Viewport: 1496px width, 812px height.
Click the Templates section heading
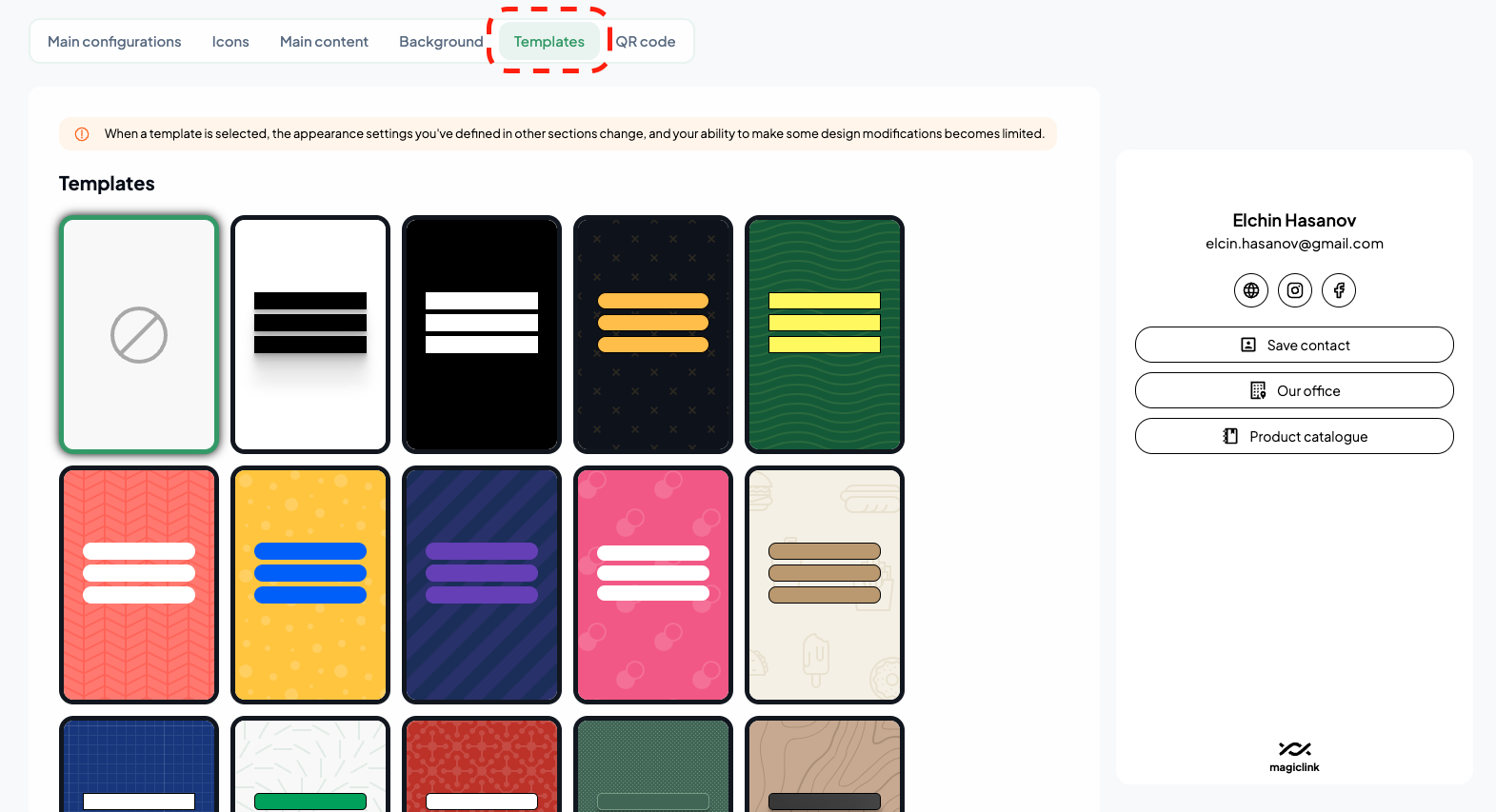[107, 184]
